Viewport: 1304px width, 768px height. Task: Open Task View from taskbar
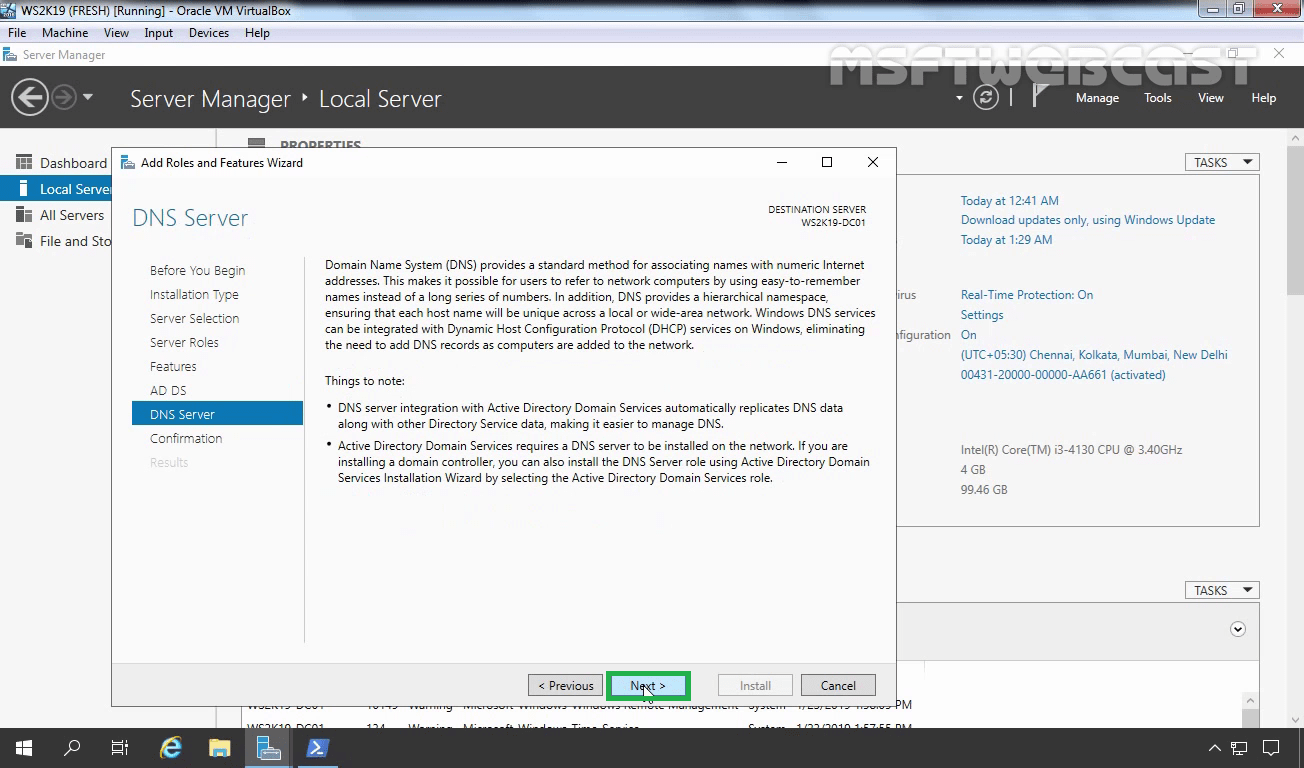pyautogui.click(x=120, y=748)
